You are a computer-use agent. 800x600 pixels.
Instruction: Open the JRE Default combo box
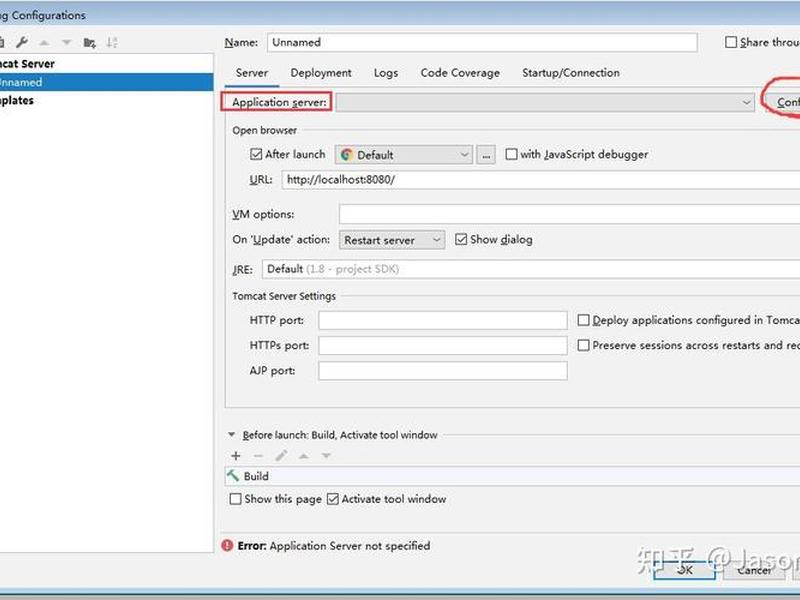531,269
